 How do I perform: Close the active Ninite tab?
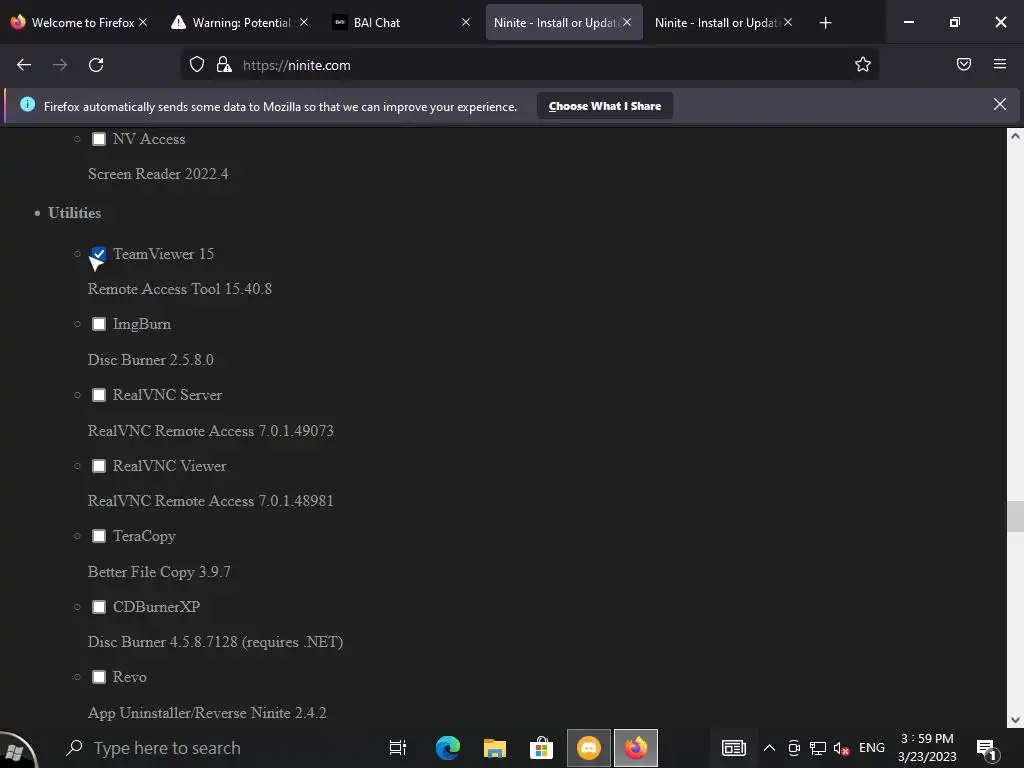(x=627, y=22)
